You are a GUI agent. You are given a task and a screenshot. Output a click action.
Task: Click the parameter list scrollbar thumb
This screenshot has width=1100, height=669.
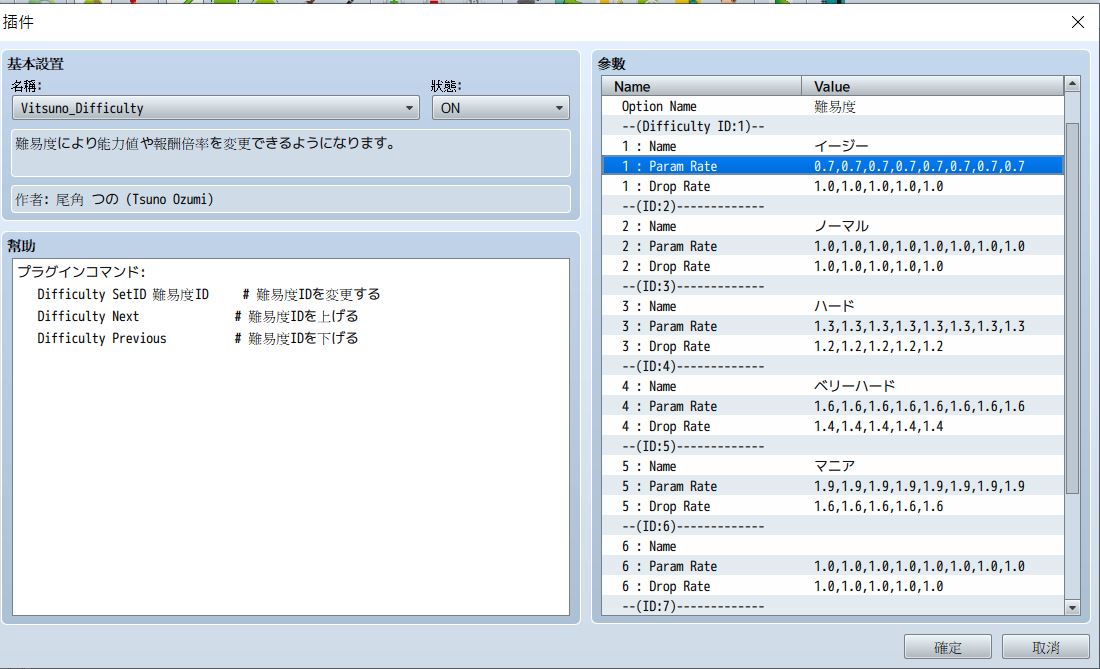1072,309
